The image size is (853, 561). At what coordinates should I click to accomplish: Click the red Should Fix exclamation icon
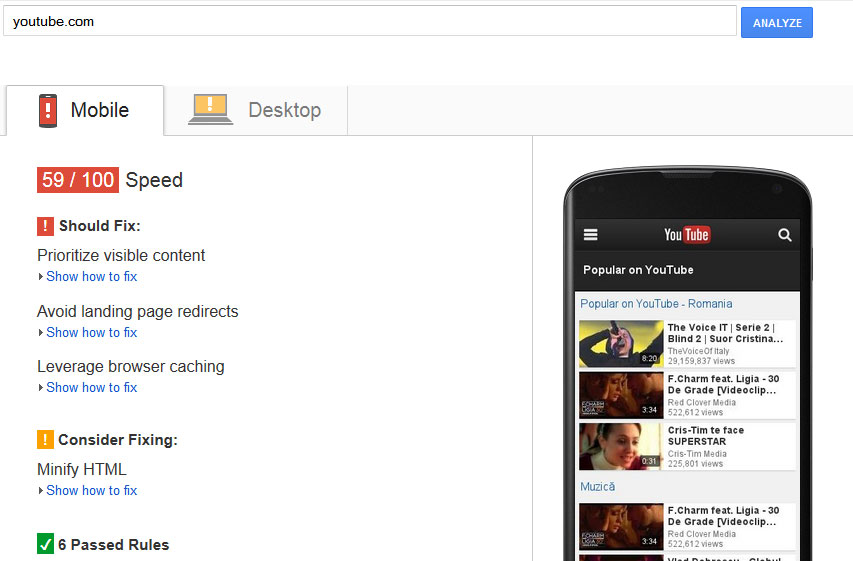(x=45, y=226)
